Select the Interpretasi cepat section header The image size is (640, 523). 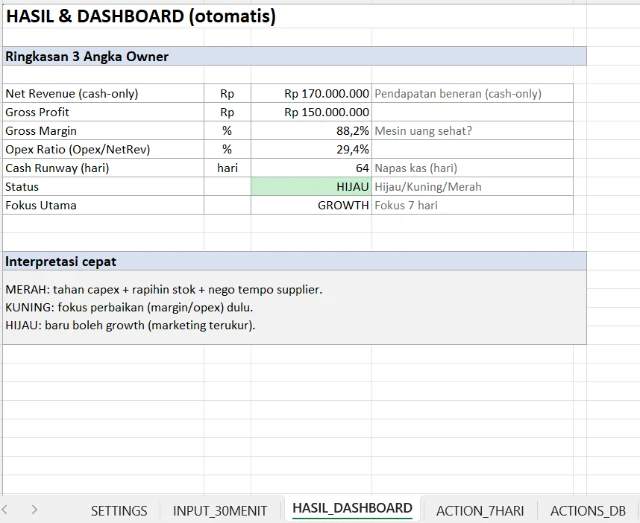point(61,261)
